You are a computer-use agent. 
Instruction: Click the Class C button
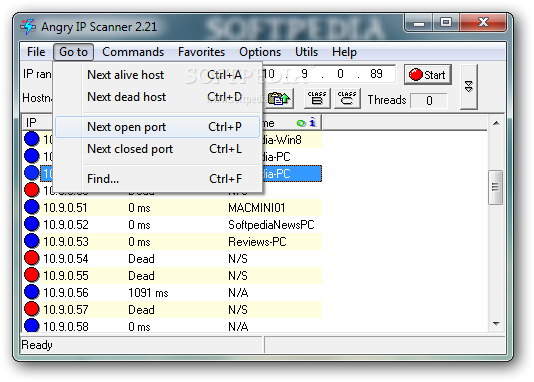pos(347,99)
